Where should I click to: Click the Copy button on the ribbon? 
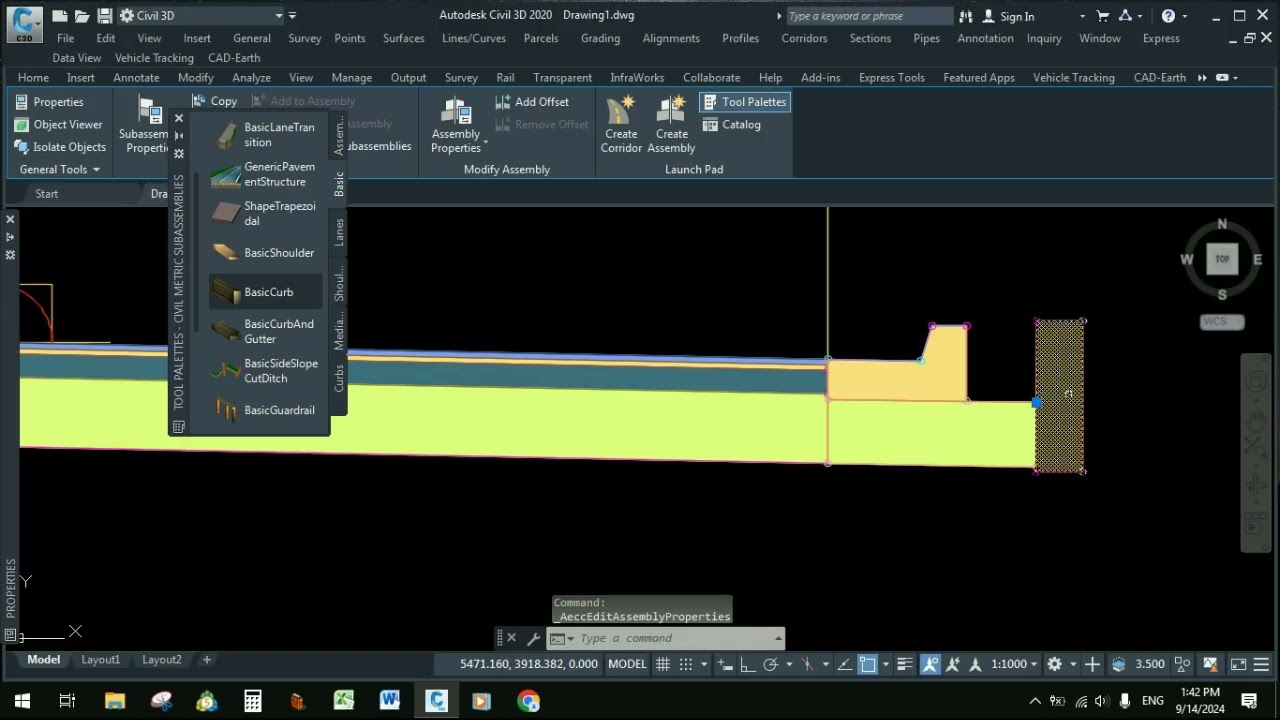click(215, 101)
